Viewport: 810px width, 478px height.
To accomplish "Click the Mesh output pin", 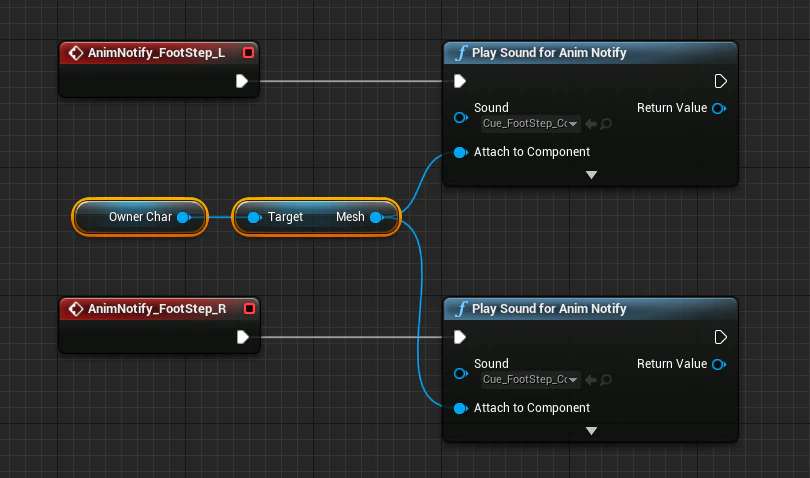I will 377,218.
